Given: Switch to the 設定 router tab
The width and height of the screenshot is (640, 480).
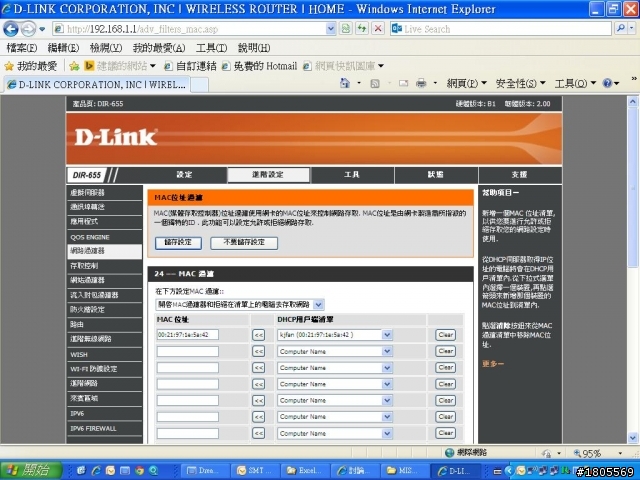Looking at the screenshot, I should point(184,175).
